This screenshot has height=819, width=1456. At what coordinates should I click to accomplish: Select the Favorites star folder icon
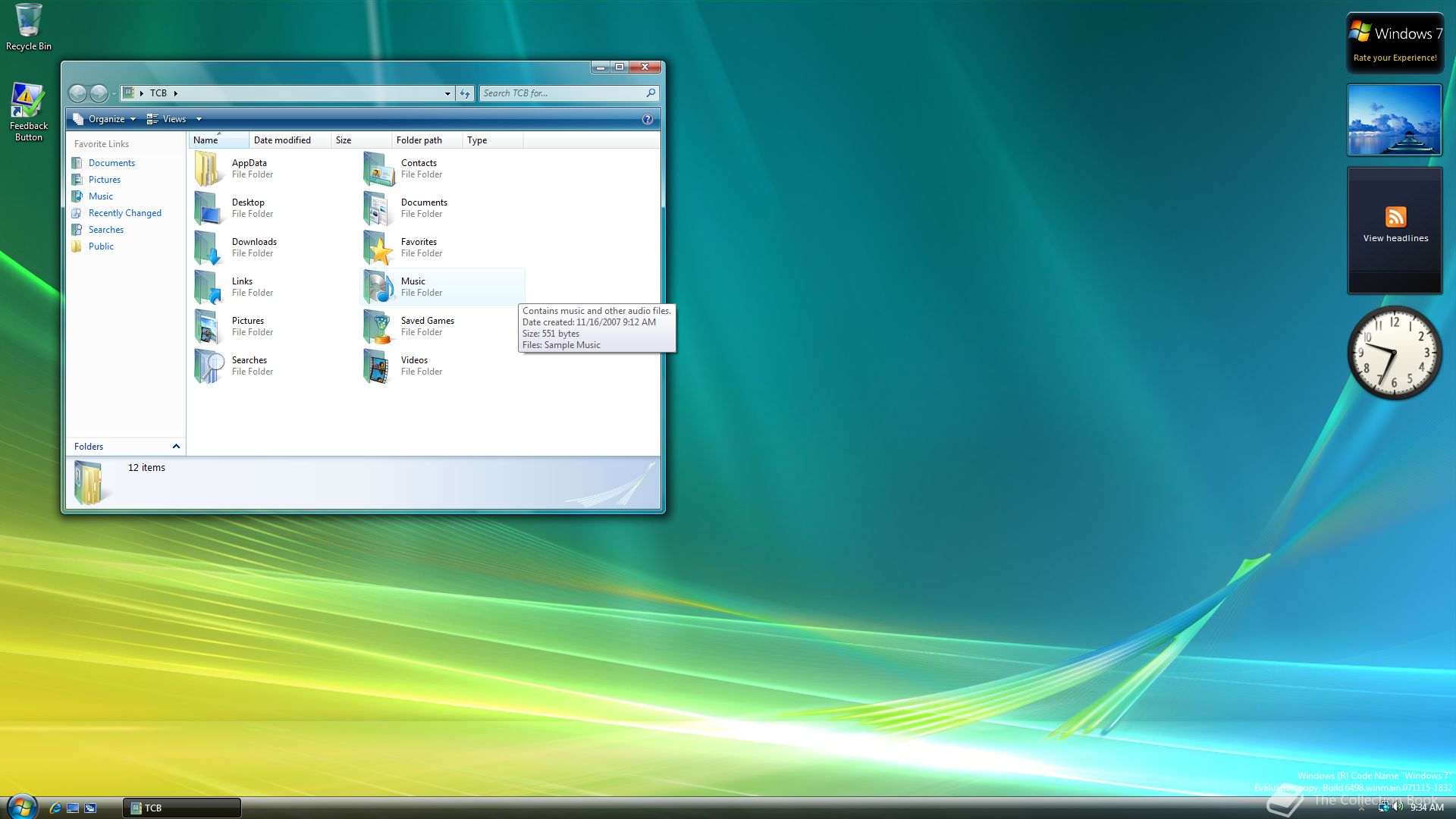378,247
